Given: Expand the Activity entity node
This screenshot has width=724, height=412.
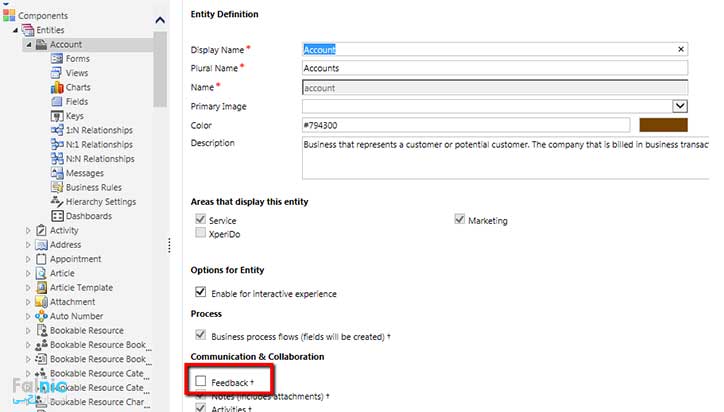Looking at the screenshot, I should pyautogui.click(x=29, y=230).
